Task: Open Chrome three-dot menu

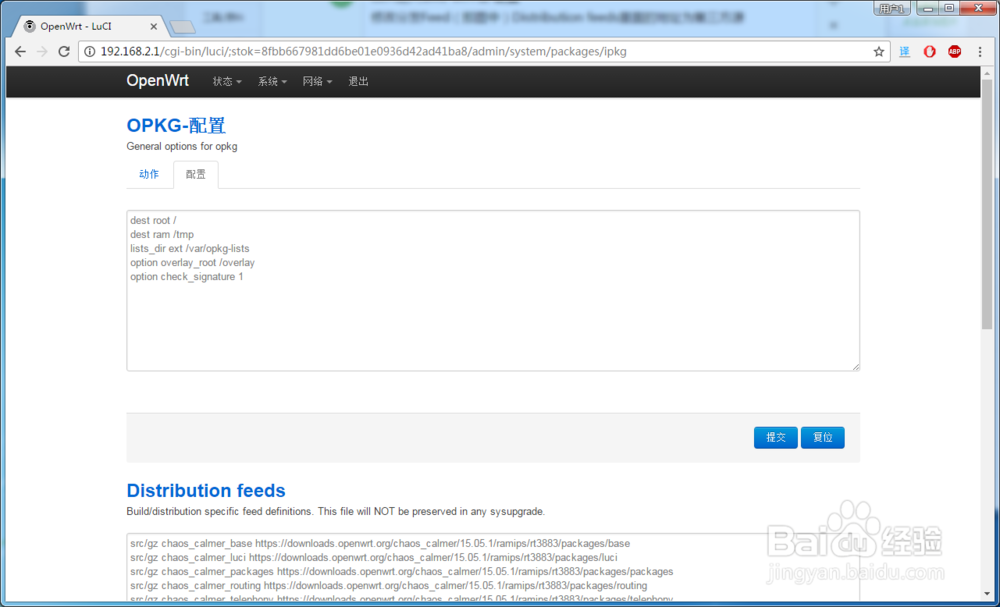Action: (x=980, y=52)
